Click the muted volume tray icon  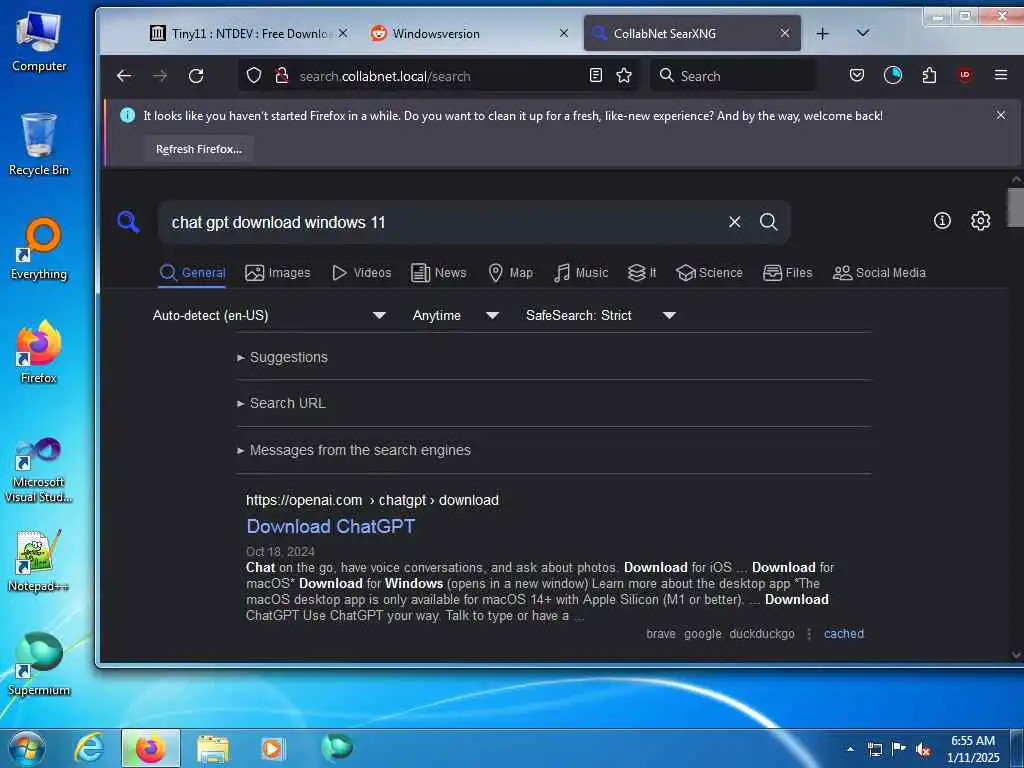pos(923,750)
